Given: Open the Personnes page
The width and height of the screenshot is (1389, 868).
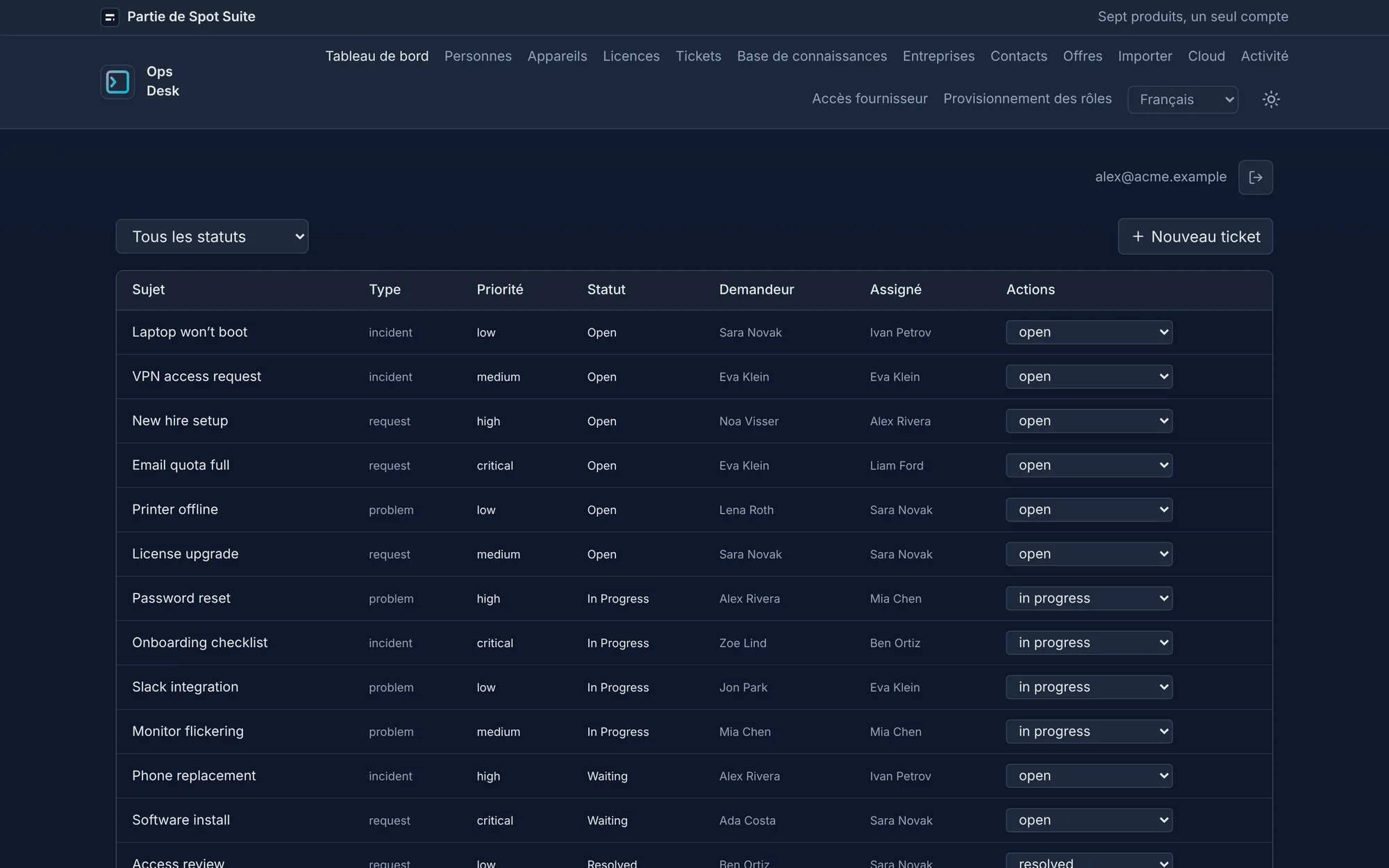Looking at the screenshot, I should coord(478,56).
